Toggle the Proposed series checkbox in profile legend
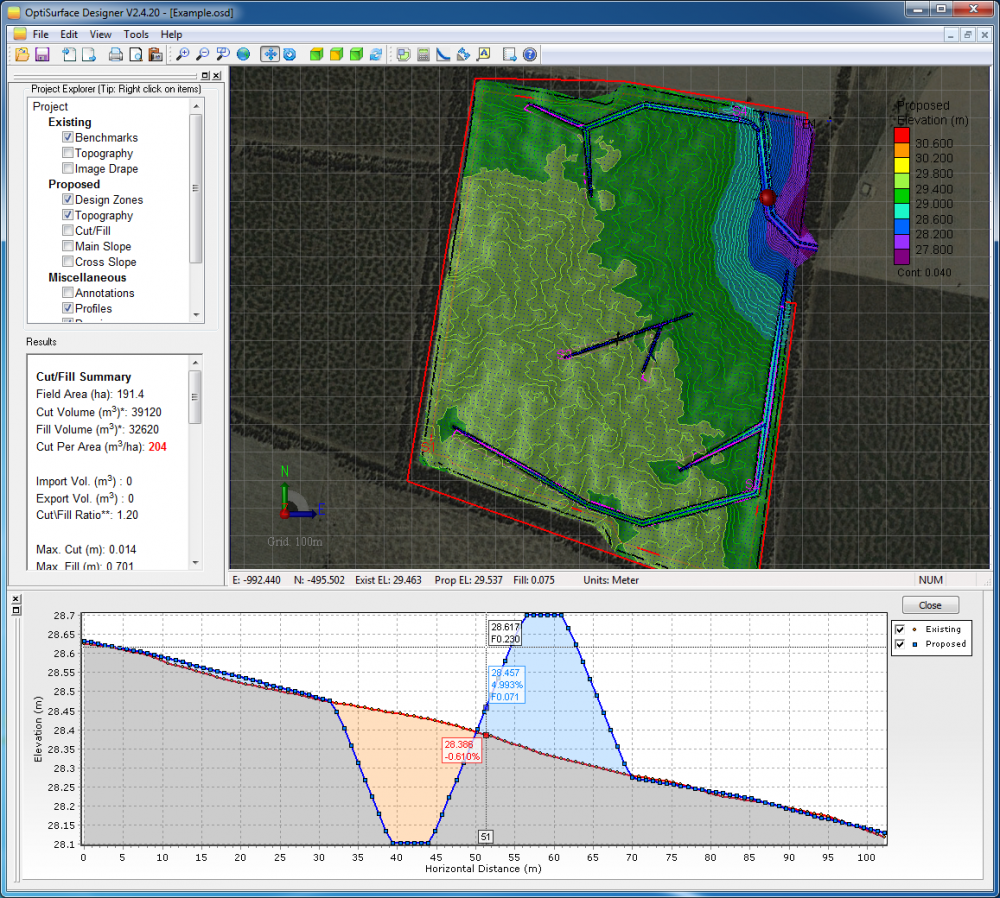The width and height of the screenshot is (1000, 898). pyautogui.click(x=900, y=644)
